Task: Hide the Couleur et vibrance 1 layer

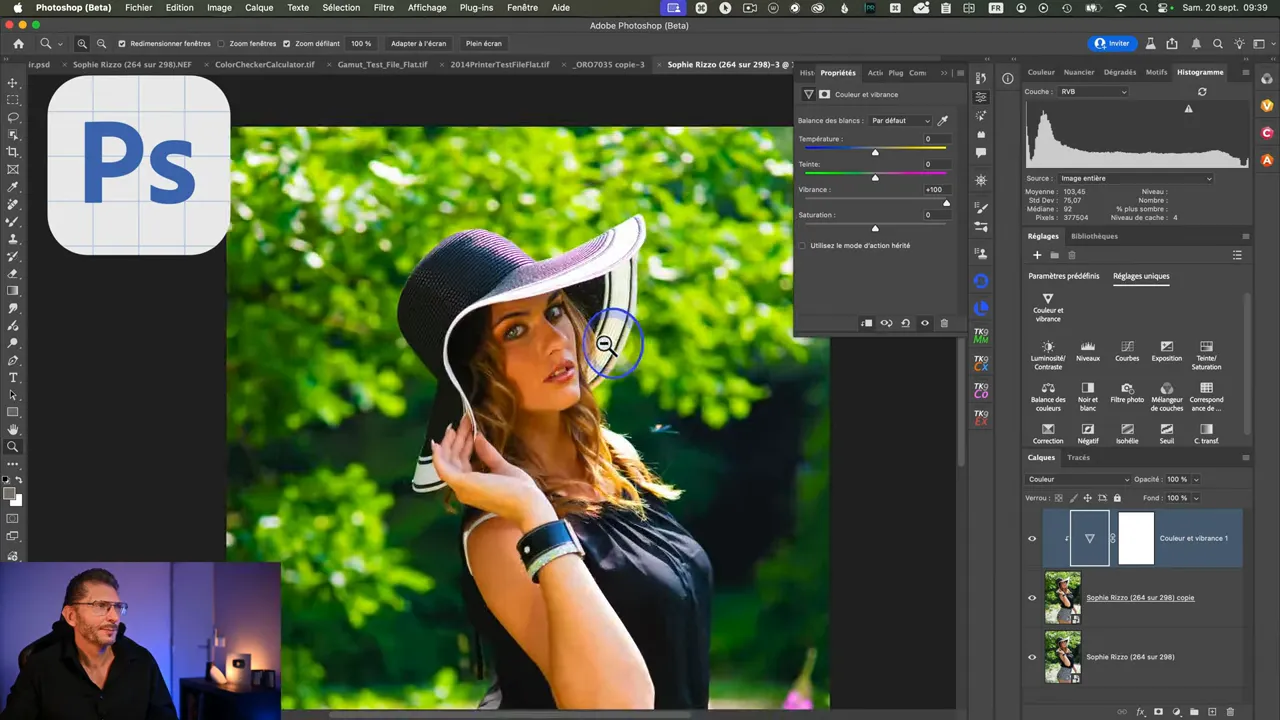Action: point(1032,538)
